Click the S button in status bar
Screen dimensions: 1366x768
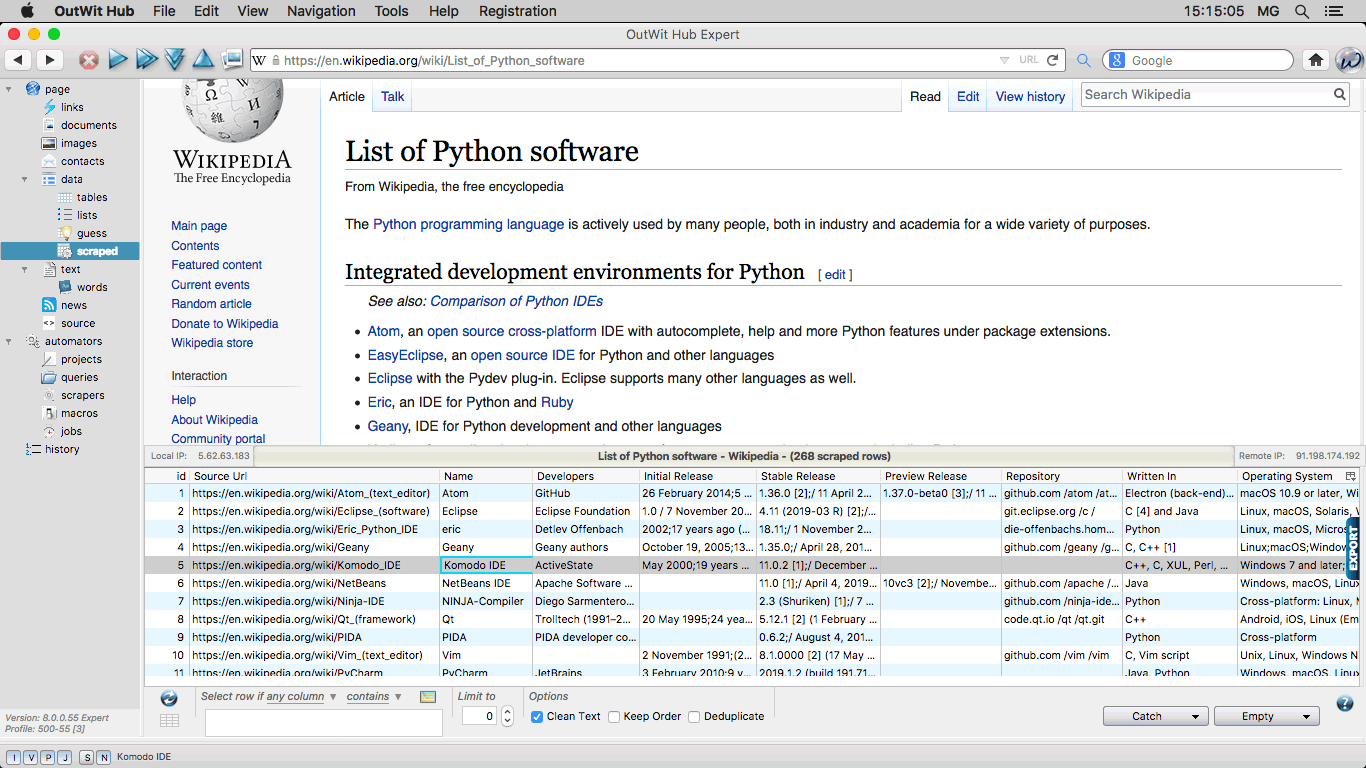86,757
